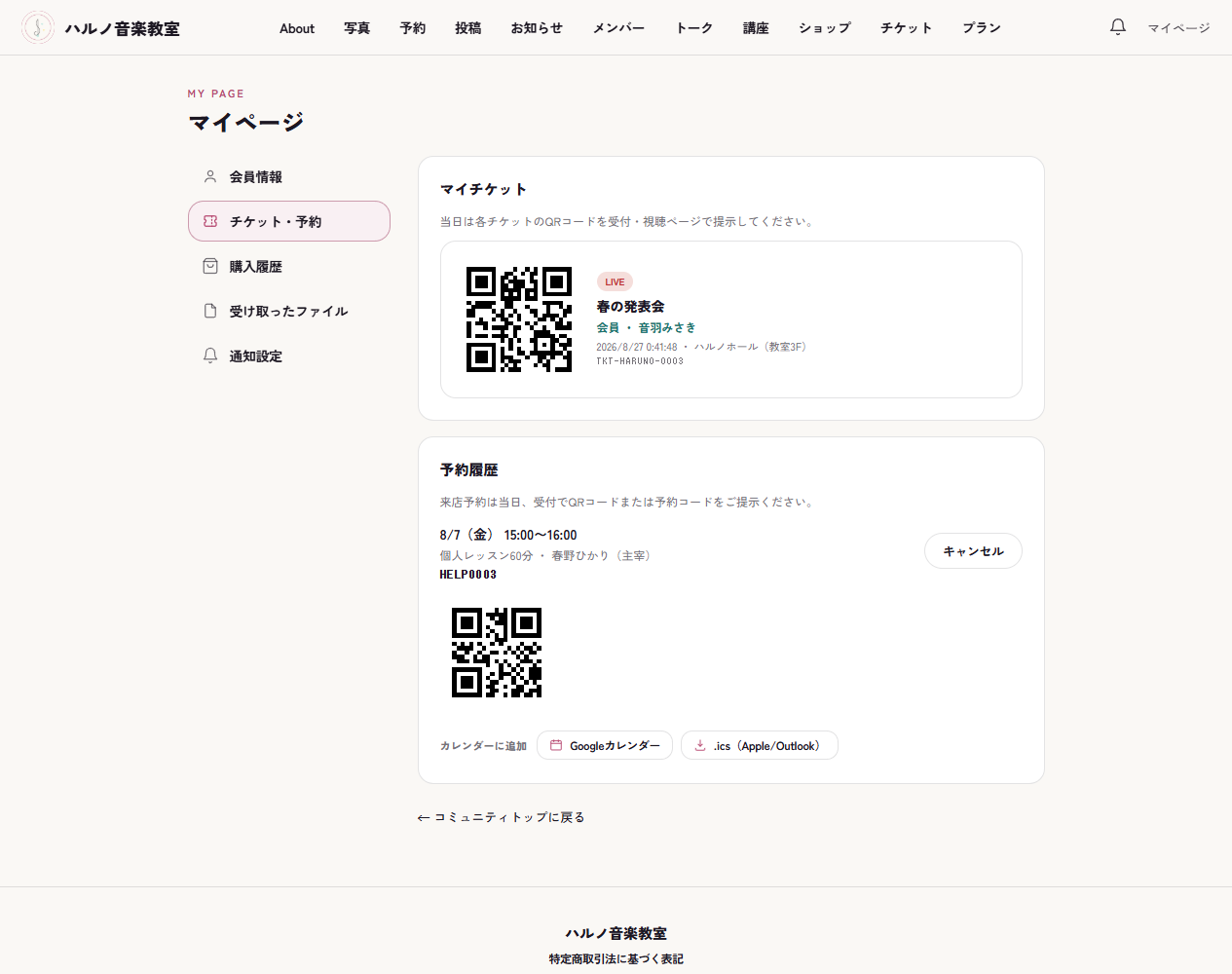Click the shopping bag icon beside 購入履歴

[x=210, y=266]
